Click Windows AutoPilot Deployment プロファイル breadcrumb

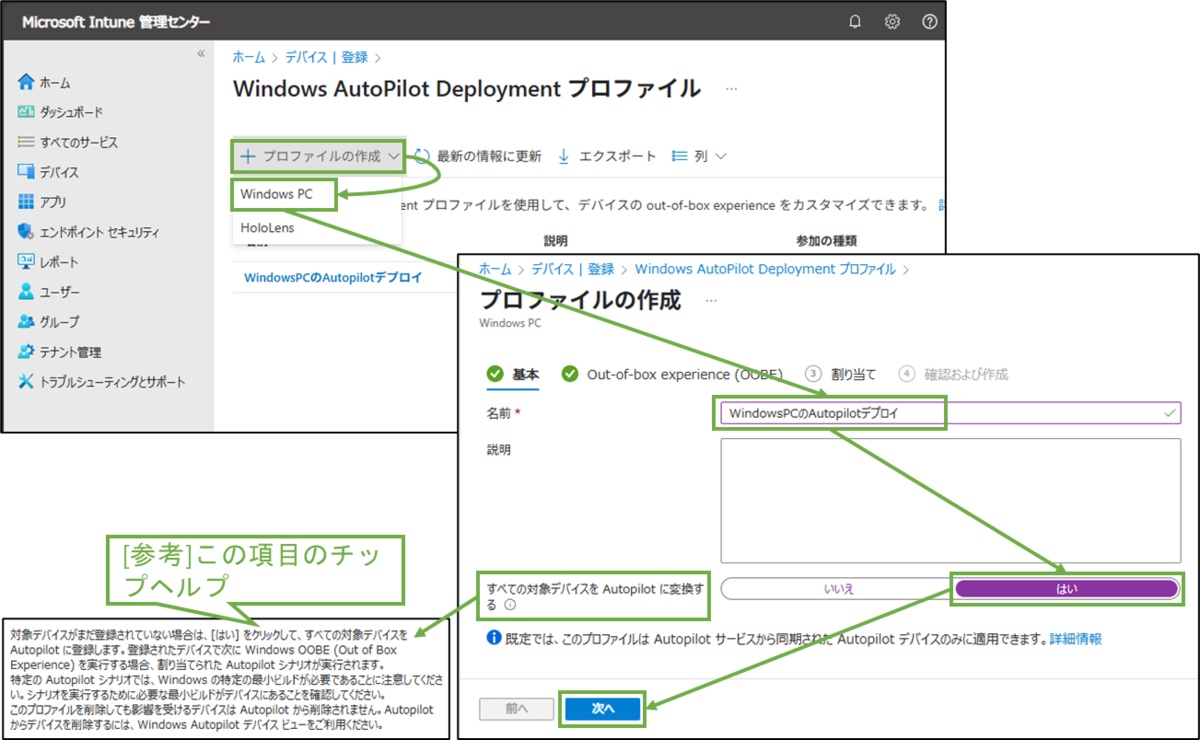pos(765,269)
